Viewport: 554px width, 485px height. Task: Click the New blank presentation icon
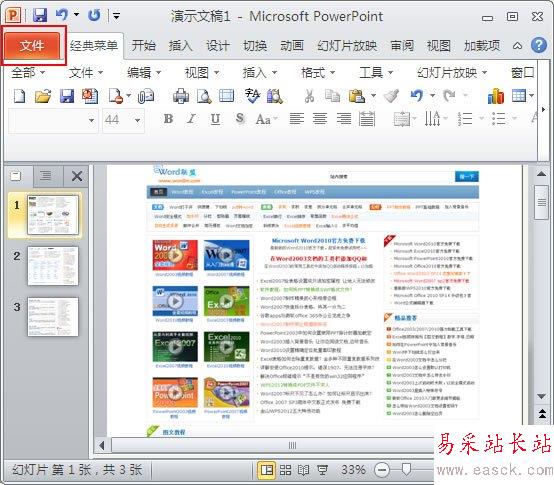[20, 96]
